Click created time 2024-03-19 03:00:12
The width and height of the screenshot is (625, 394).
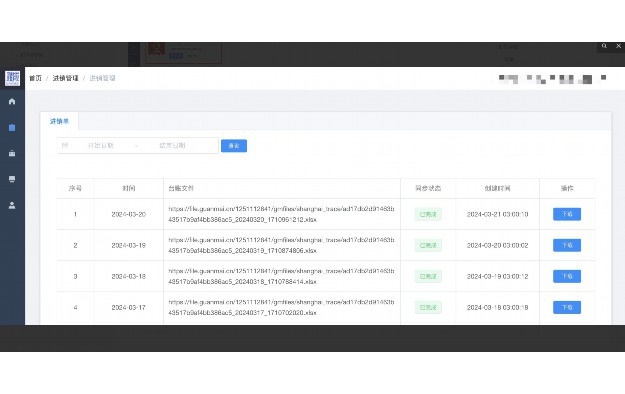(497, 276)
